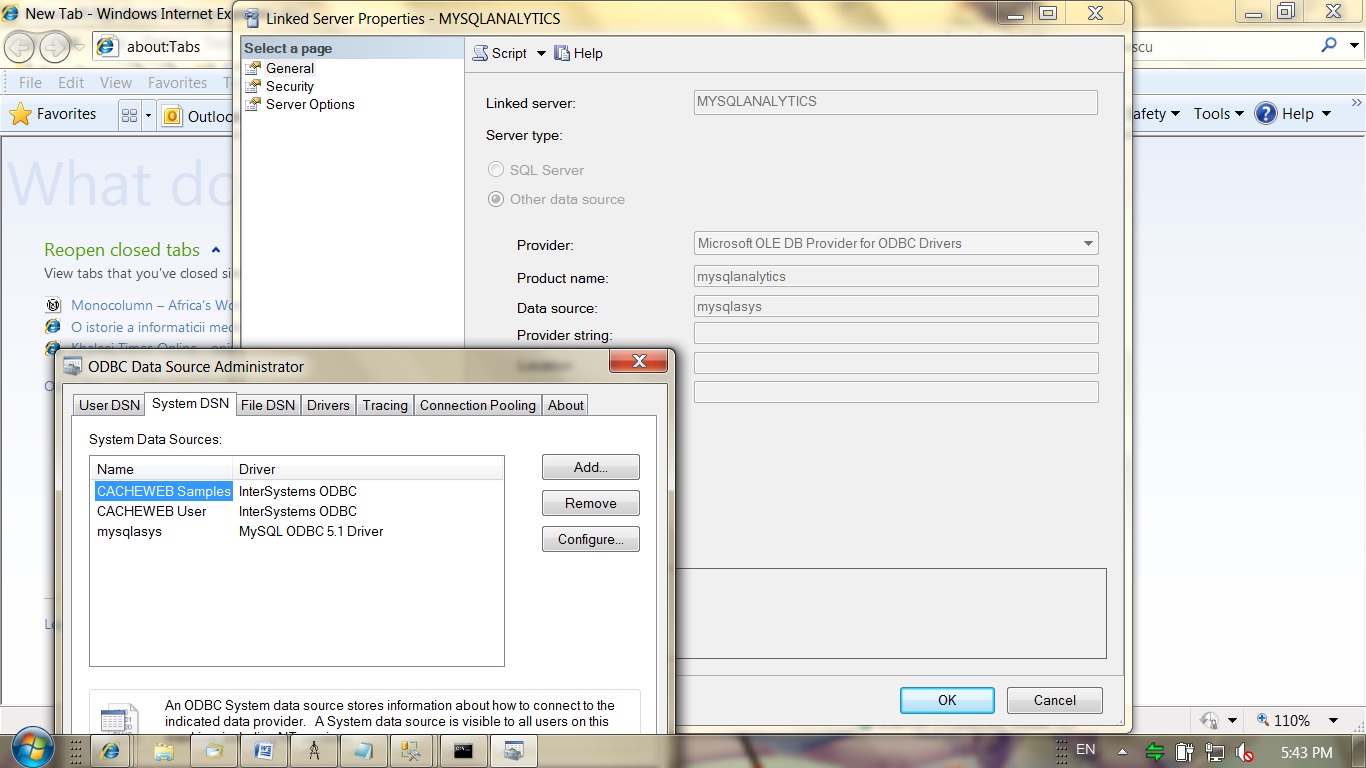Switch to the Connection Pooling tab
This screenshot has width=1366, height=768.
click(x=478, y=405)
